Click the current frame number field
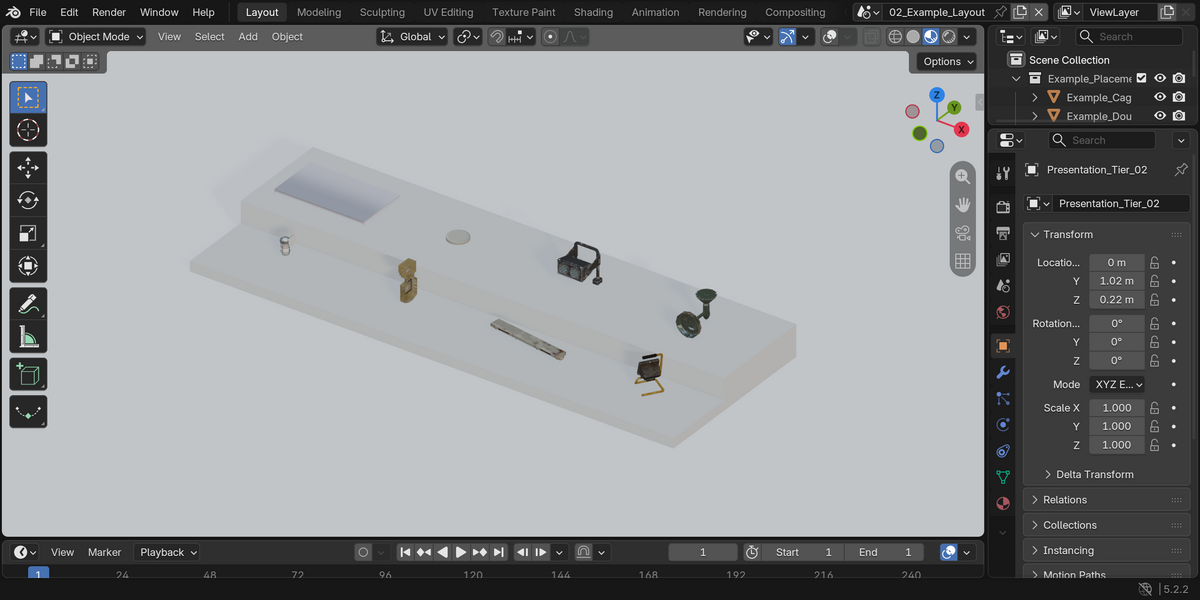The width and height of the screenshot is (1200, 600). [703, 552]
